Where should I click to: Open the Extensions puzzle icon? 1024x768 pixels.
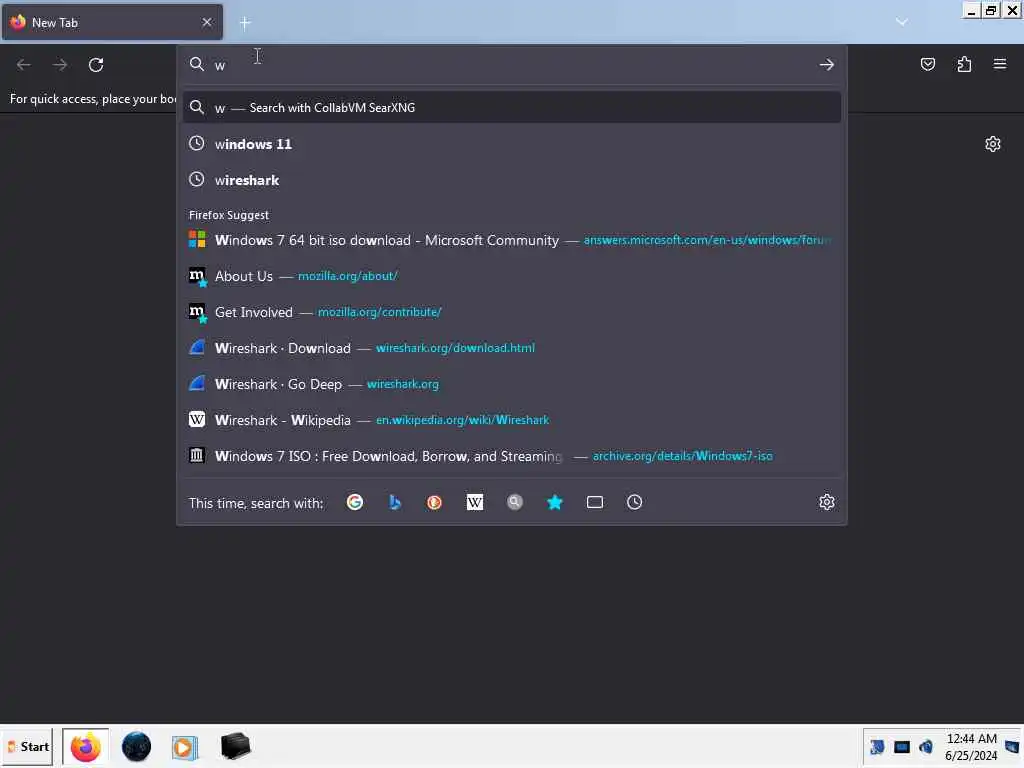tap(964, 64)
